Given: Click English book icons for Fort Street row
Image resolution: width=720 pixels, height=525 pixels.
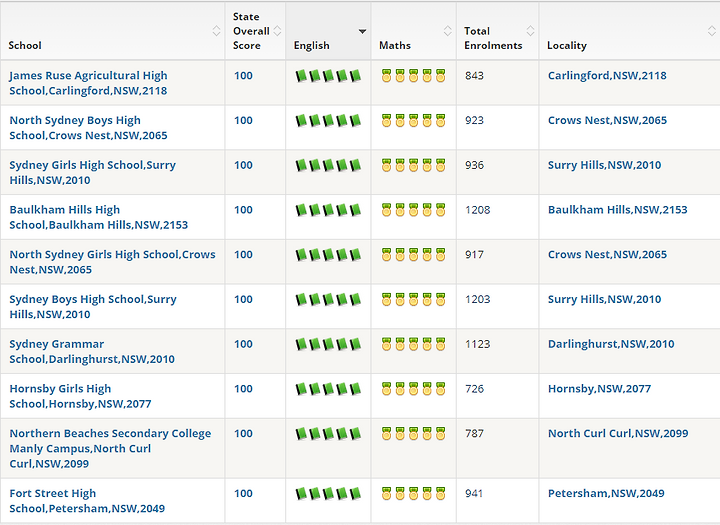Looking at the screenshot, I should coord(328,493).
